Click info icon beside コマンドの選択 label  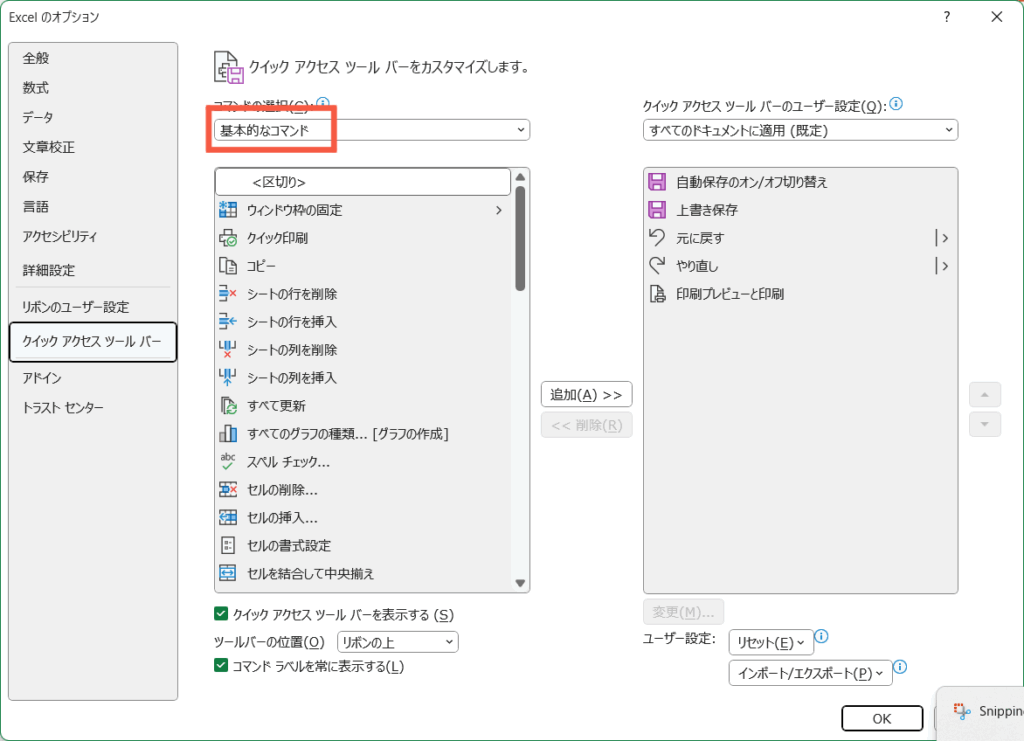coord(323,102)
